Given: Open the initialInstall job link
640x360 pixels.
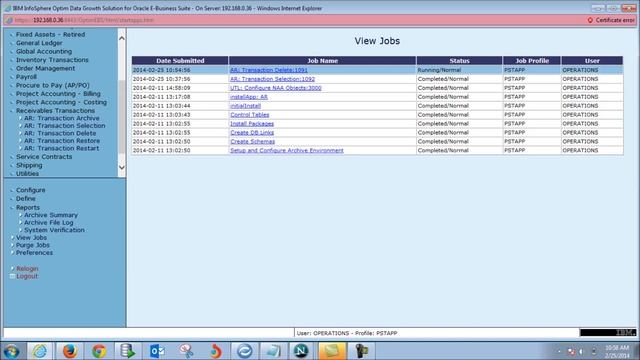Looking at the screenshot, I should coord(245,106).
